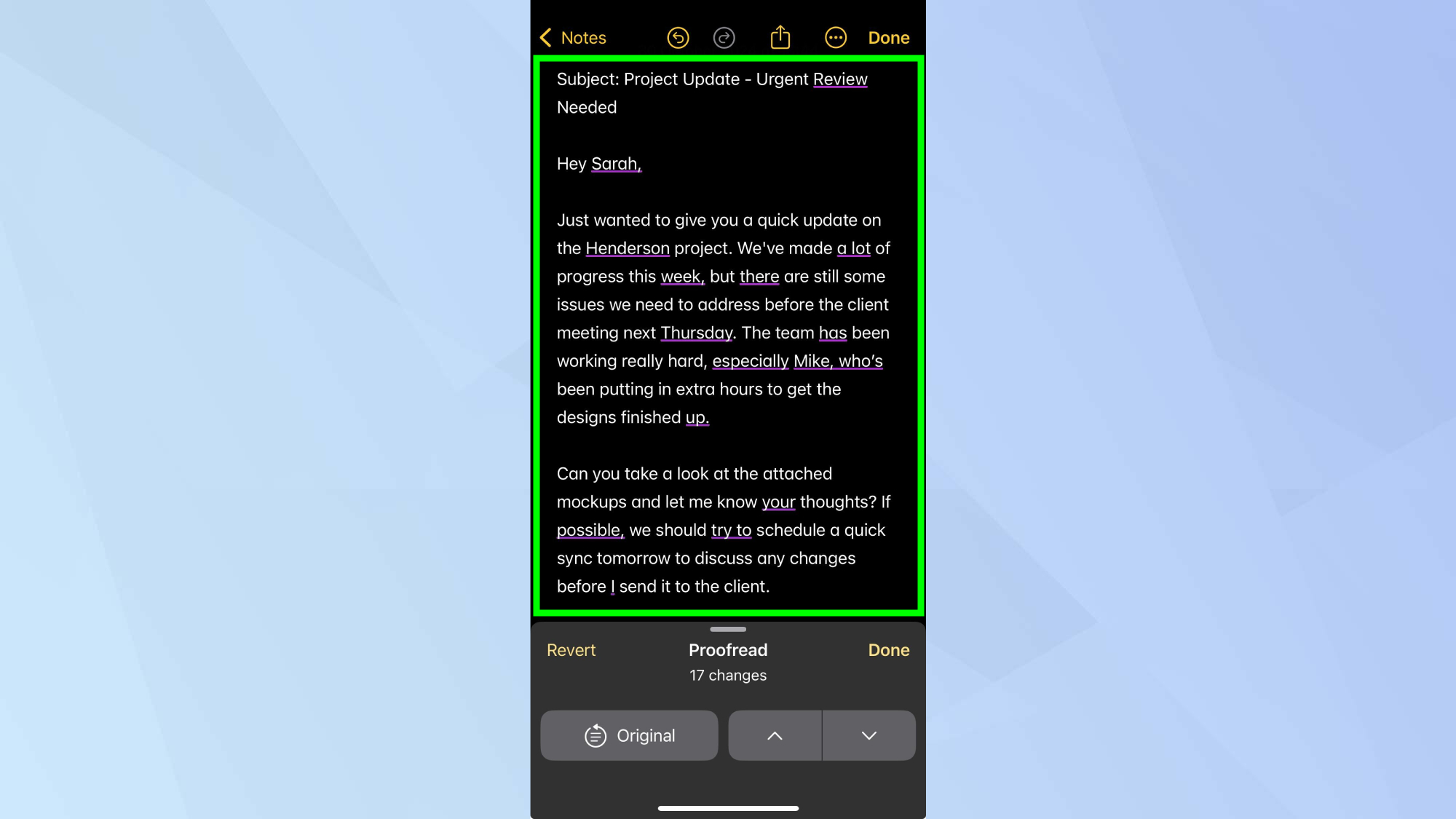Navigate to previous proofreading change
This screenshot has width=1456, height=819.
pos(775,735)
